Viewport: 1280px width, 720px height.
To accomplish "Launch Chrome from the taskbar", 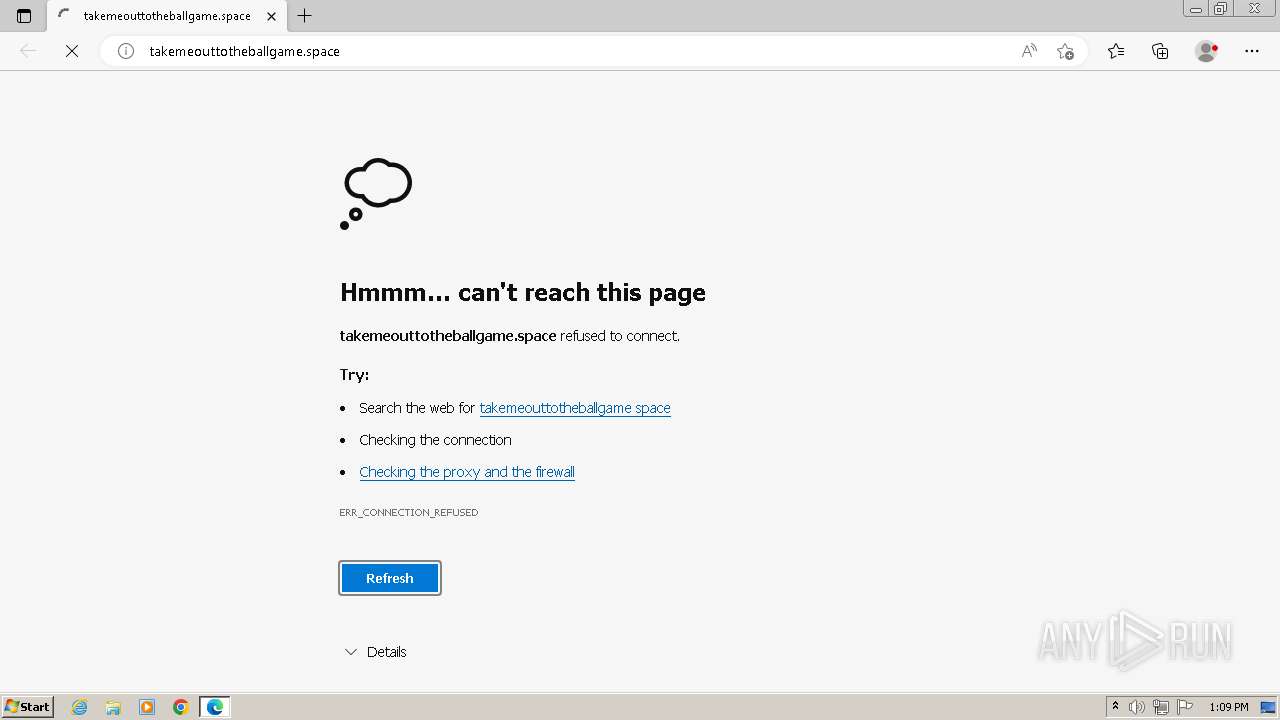I will [x=181, y=707].
